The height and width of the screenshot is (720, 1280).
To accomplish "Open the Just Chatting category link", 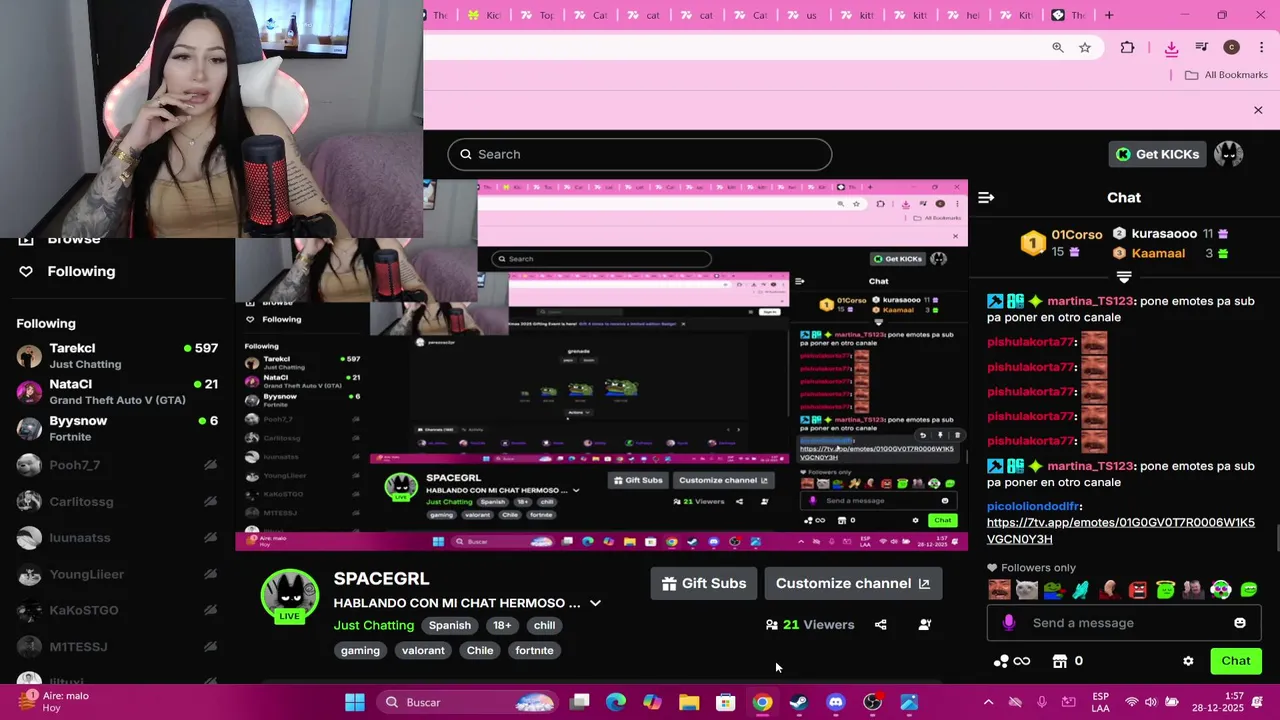I will tap(374, 625).
